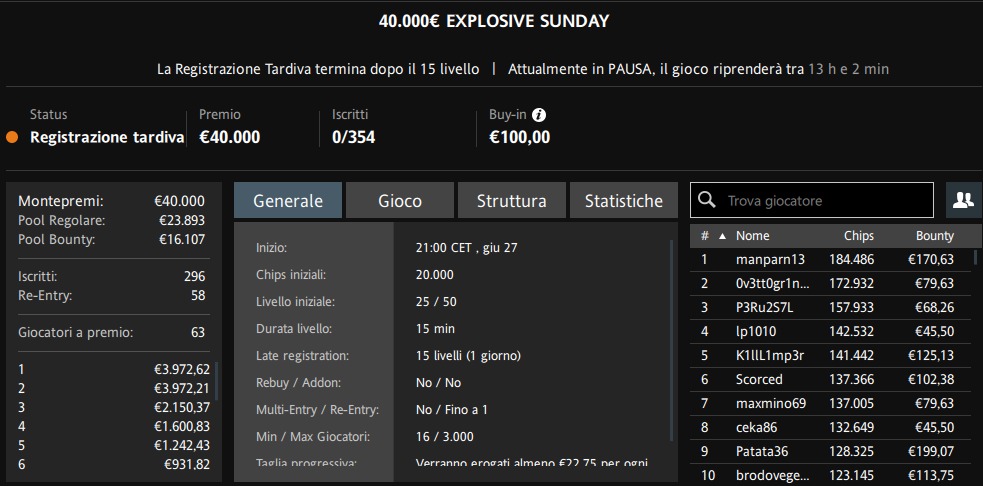Open the Struttura tab
The width and height of the screenshot is (983, 486).
[x=512, y=201]
